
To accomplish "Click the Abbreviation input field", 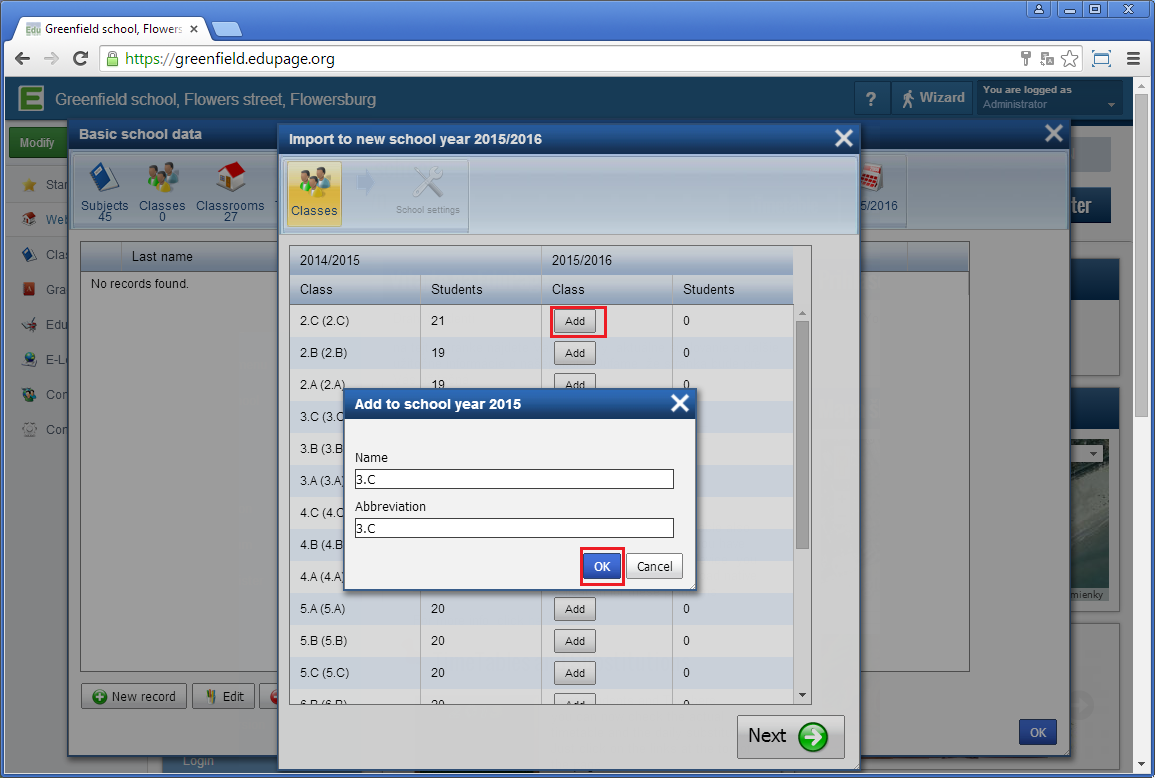I will click(514, 528).
